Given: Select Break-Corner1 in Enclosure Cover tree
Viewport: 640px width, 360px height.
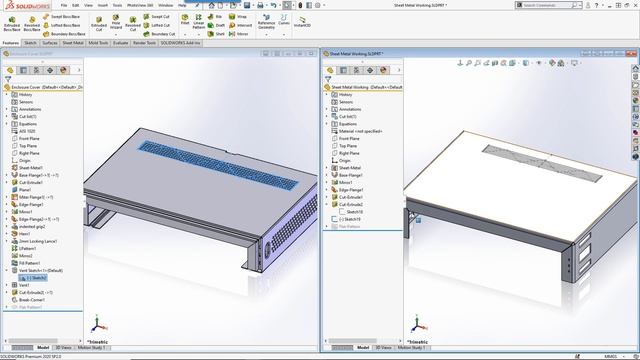Looking at the screenshot, I should click(28, 300).
